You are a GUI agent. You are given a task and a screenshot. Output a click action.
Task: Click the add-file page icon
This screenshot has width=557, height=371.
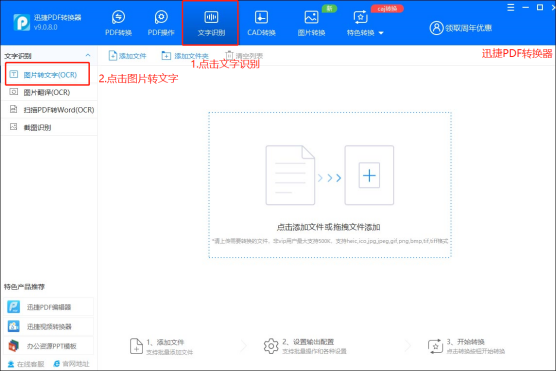113,55
